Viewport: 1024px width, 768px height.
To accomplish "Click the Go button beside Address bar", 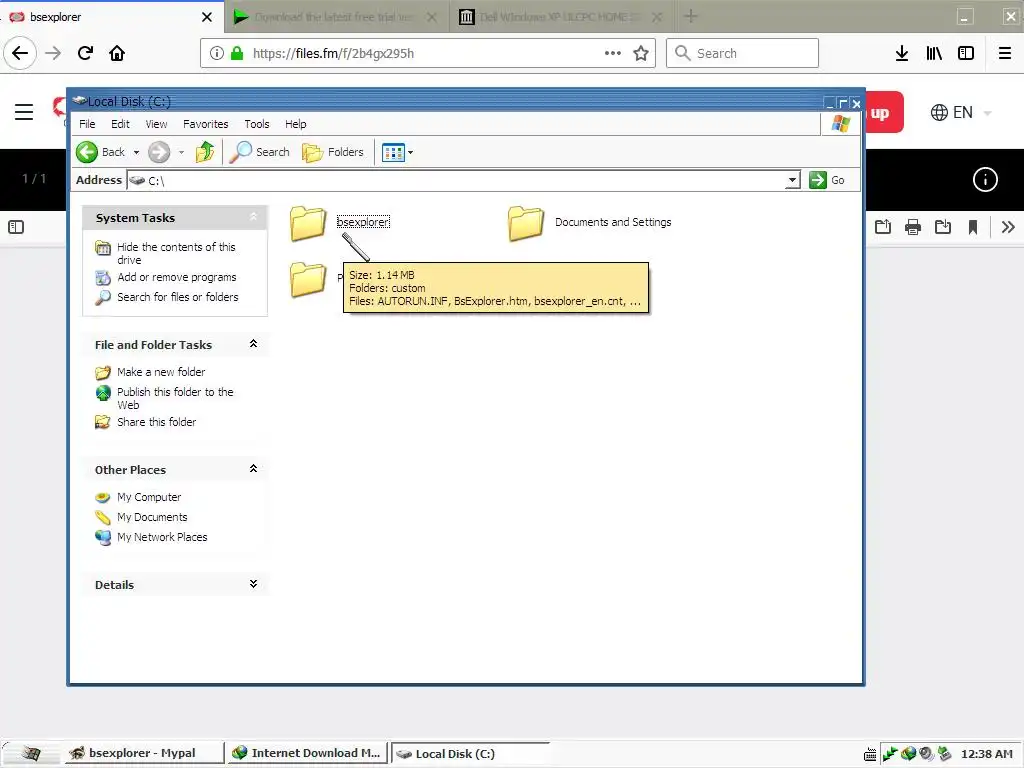I will [x=827, y=180].
